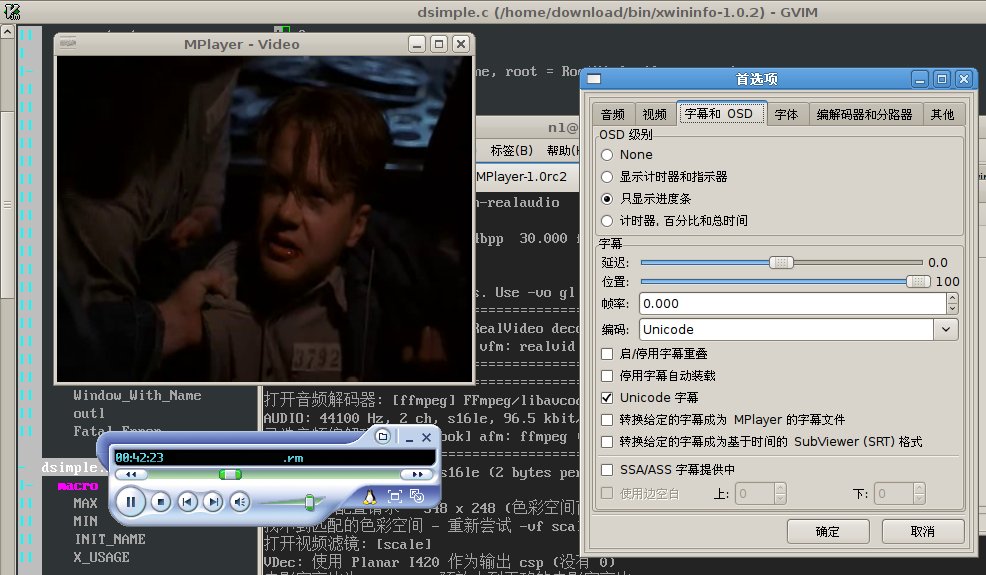This screenshot has height=575, width=986.
Task: Open file with the folder icon in player
Action: 382,437
